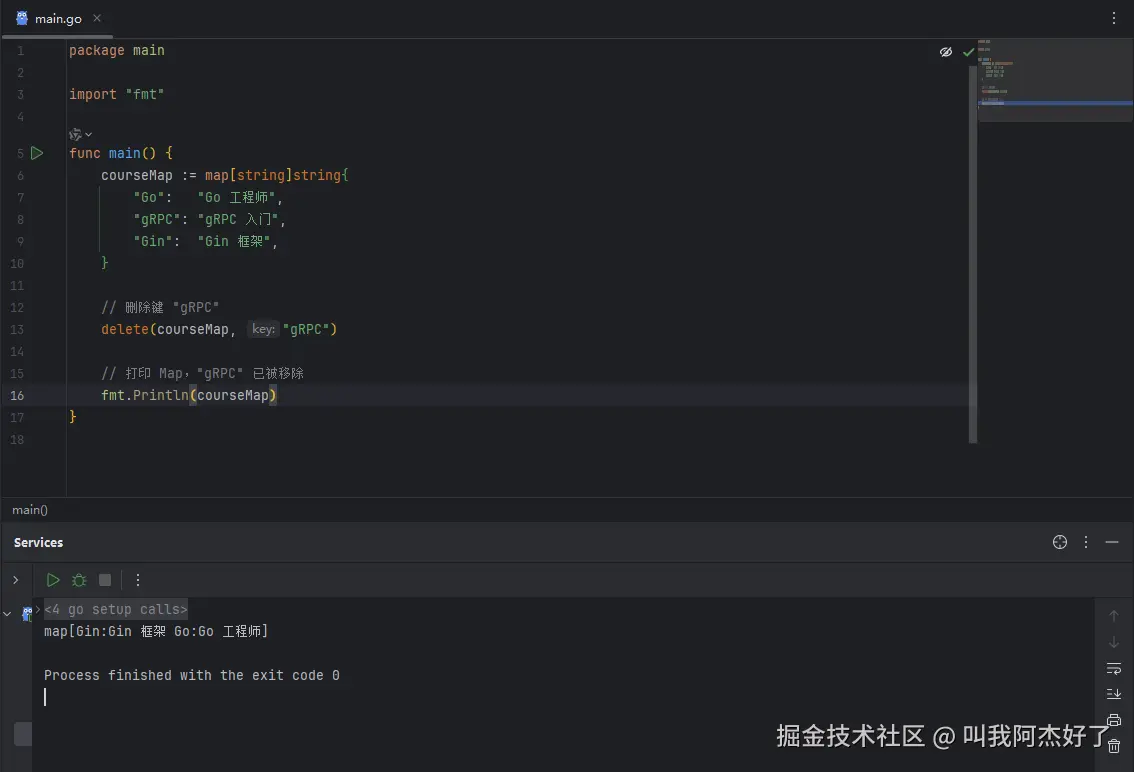The height and width of the screenshot is (772, 1134).
Task: Click the code minimap preview
Action: click(1054, 80)
